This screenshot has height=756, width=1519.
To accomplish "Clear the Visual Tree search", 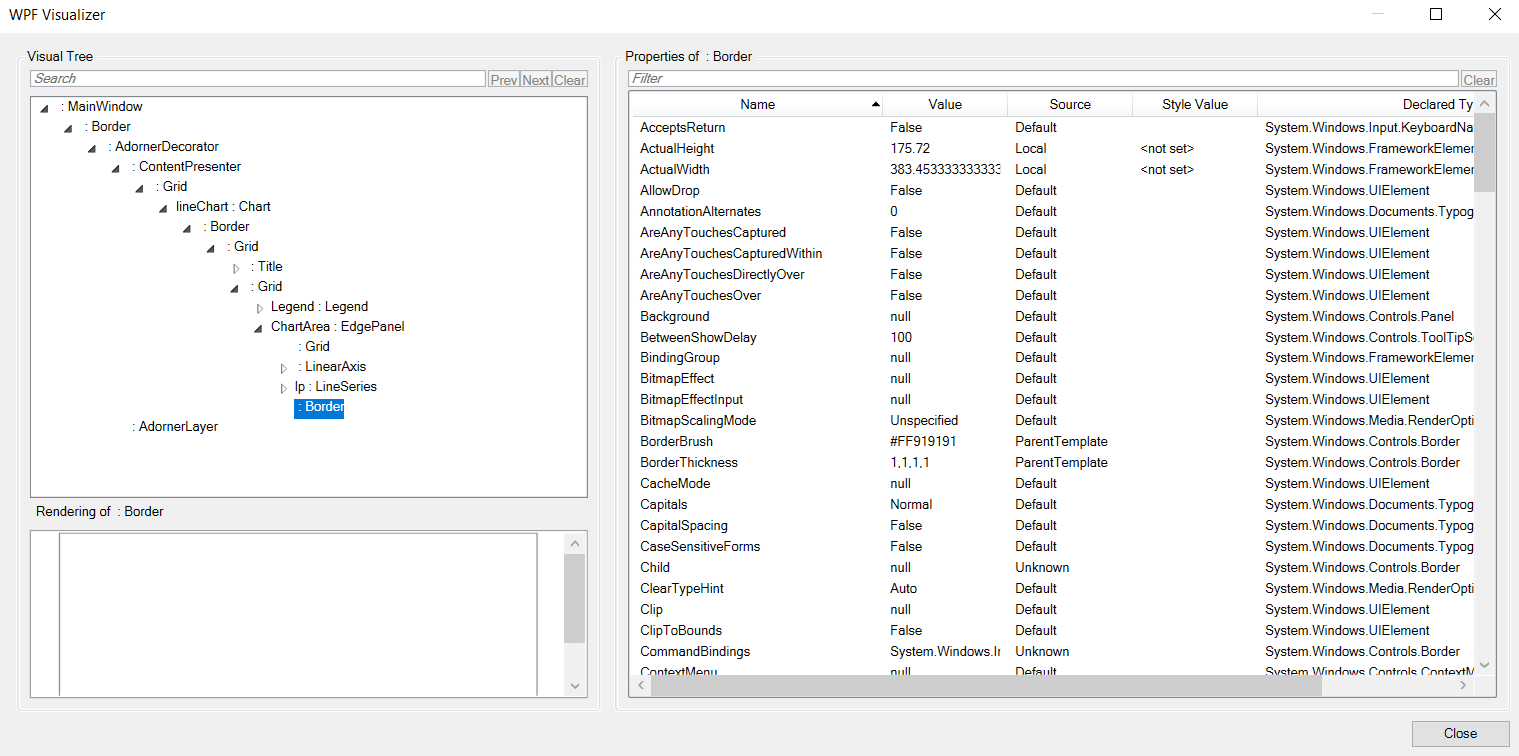I will click(x=570, y=79).
